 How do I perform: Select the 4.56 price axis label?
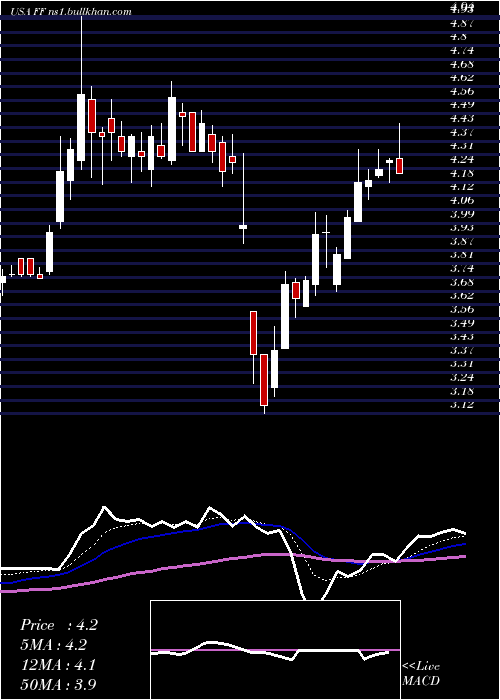click(x=461, y=92)
